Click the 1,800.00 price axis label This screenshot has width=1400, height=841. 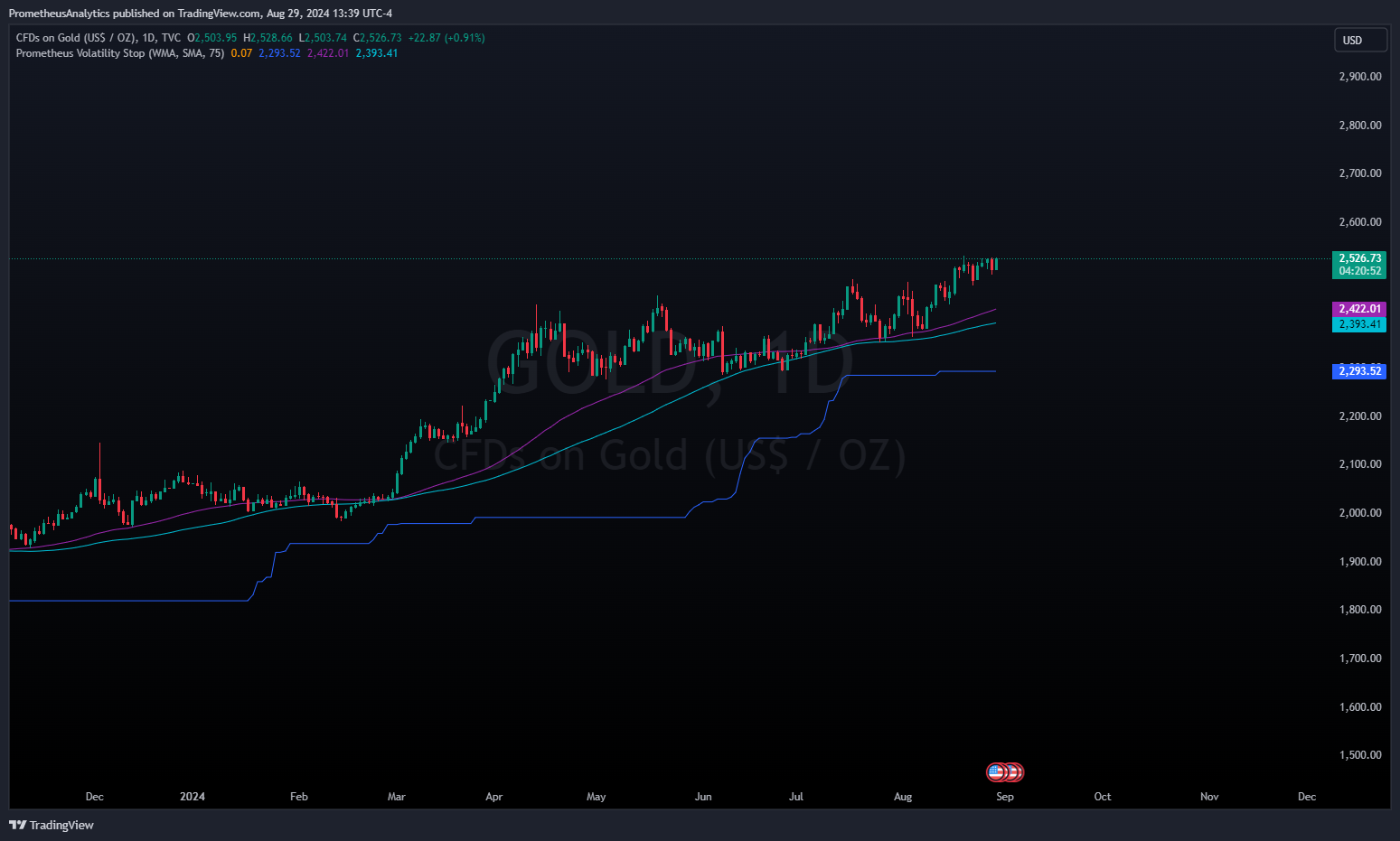(x=1360, y=610)
